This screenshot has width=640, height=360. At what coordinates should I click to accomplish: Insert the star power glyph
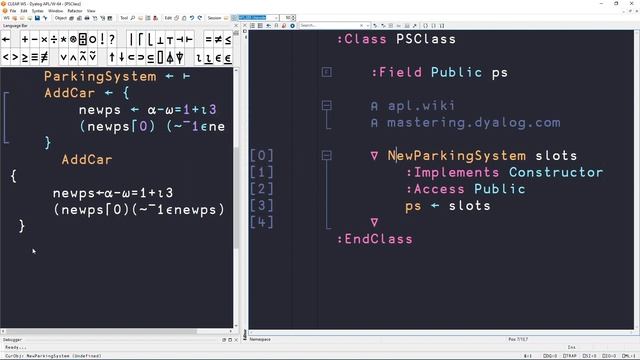(63, 40)
